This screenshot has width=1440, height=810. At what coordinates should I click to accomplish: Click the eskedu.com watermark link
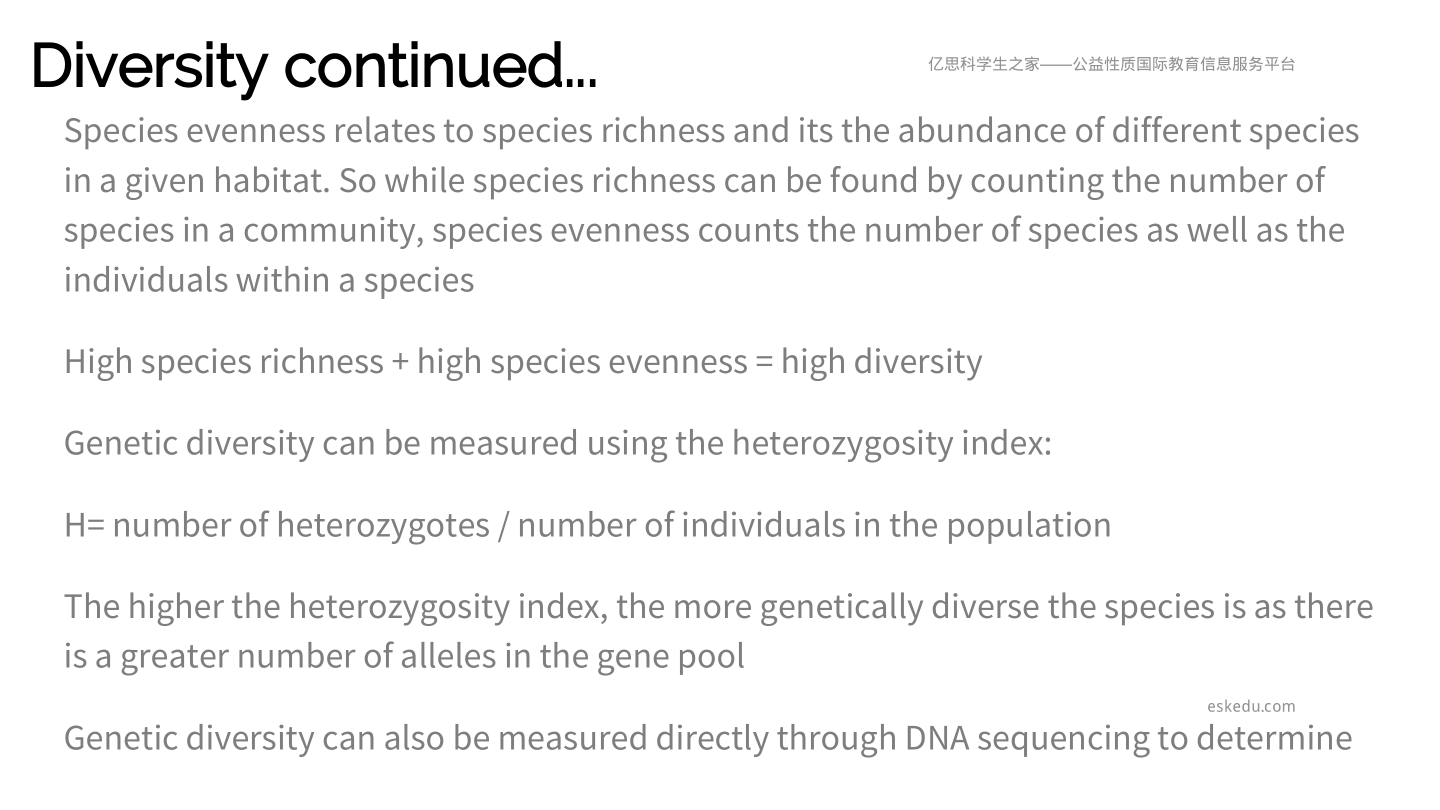pos(1251,706)
